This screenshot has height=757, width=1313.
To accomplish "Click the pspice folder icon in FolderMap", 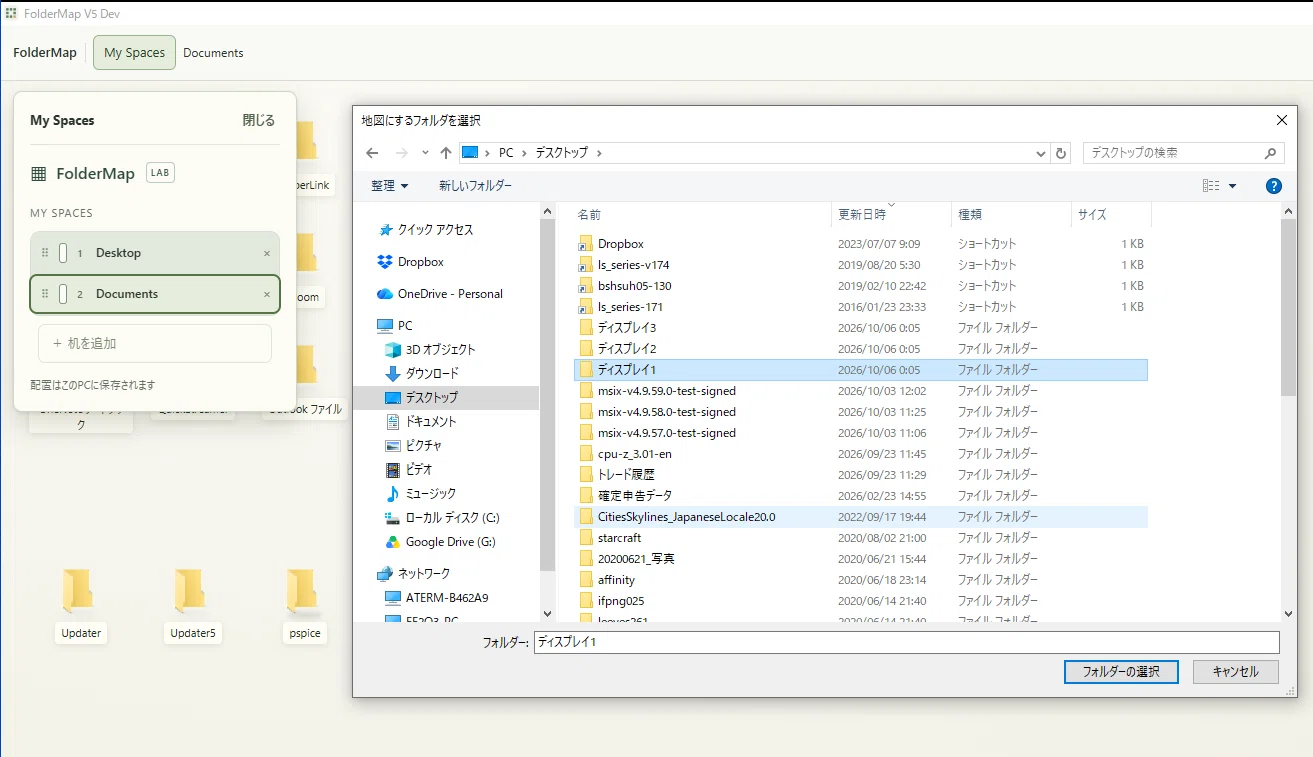I will tap(302, 591).
